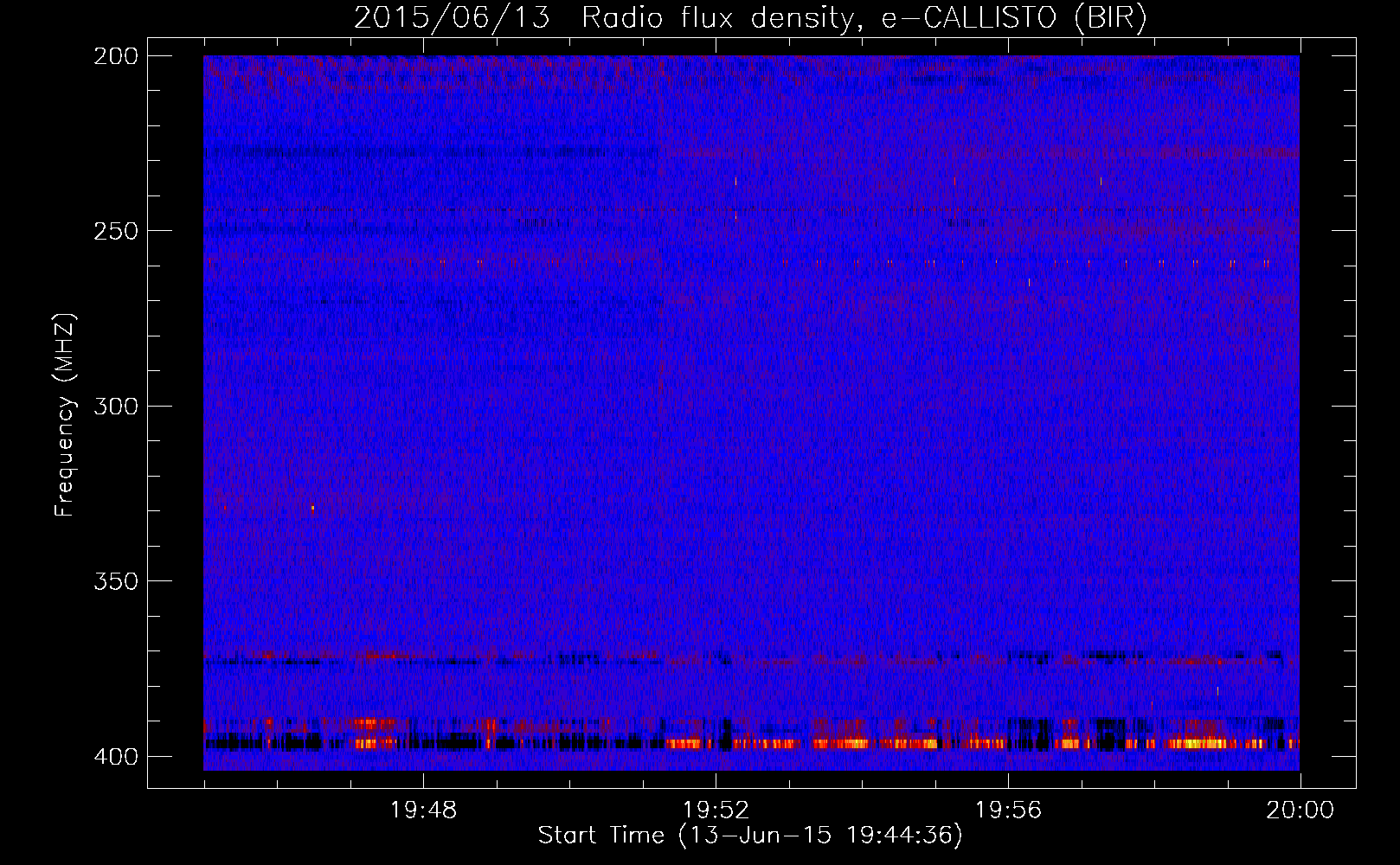Screen dimensions: 1400x865
Task: Click the "Start Time (13-Jun-15 19:44:36)" axis label
Action: coord(750,836)
